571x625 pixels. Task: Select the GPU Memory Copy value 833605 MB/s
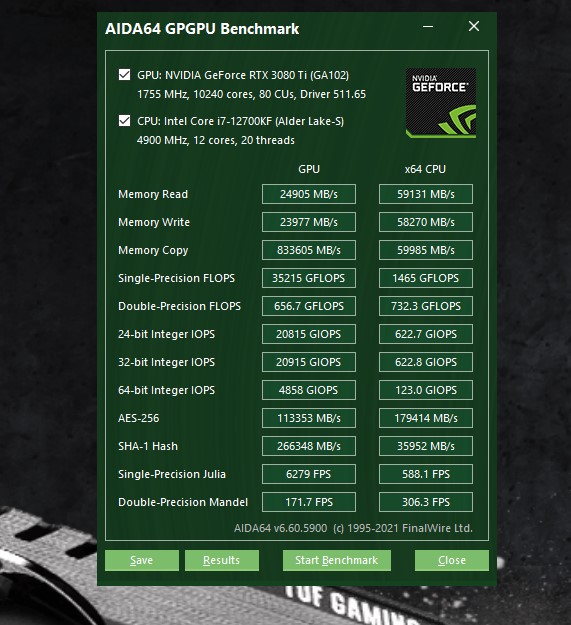[309, 250]
